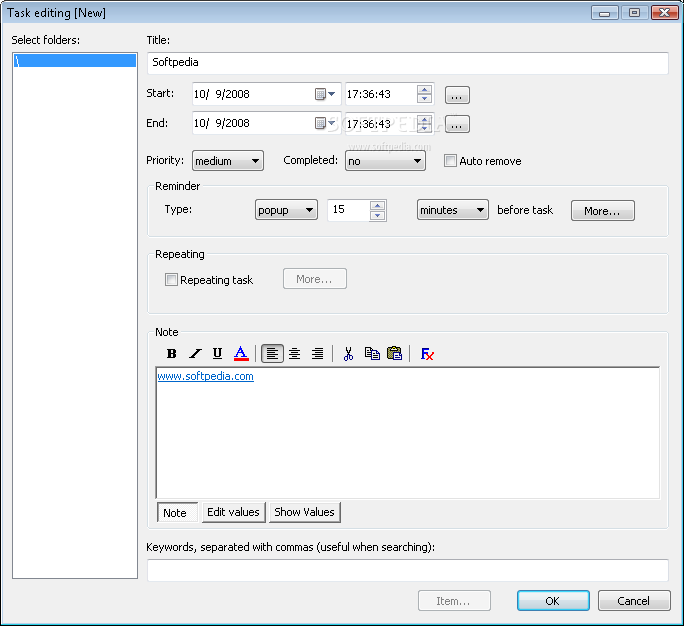The image size is (684, 626).
Task: Enable the Auto remove checkbox
Action: pyautogui.click(x=450, y=161)
